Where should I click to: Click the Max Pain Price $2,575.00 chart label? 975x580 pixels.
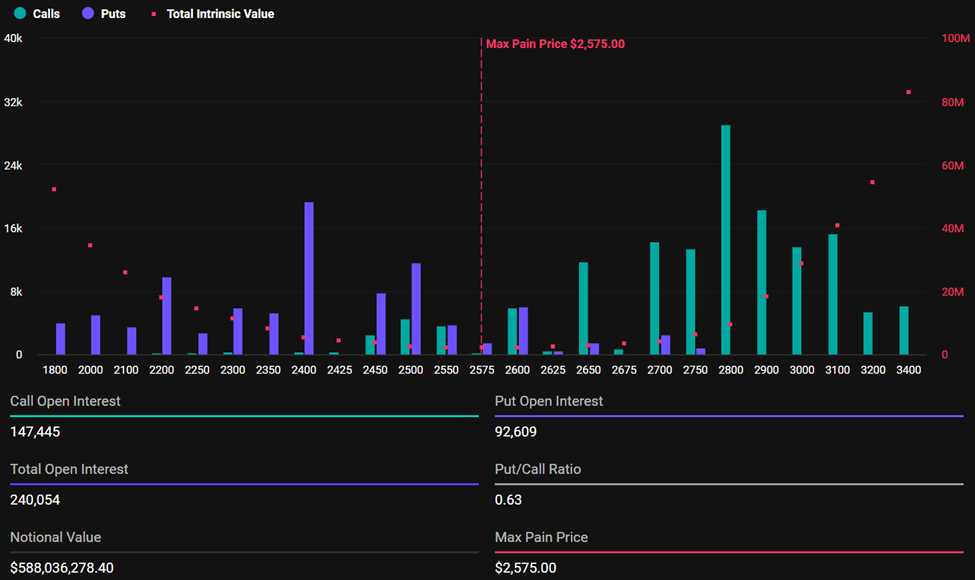click(555, 44)
